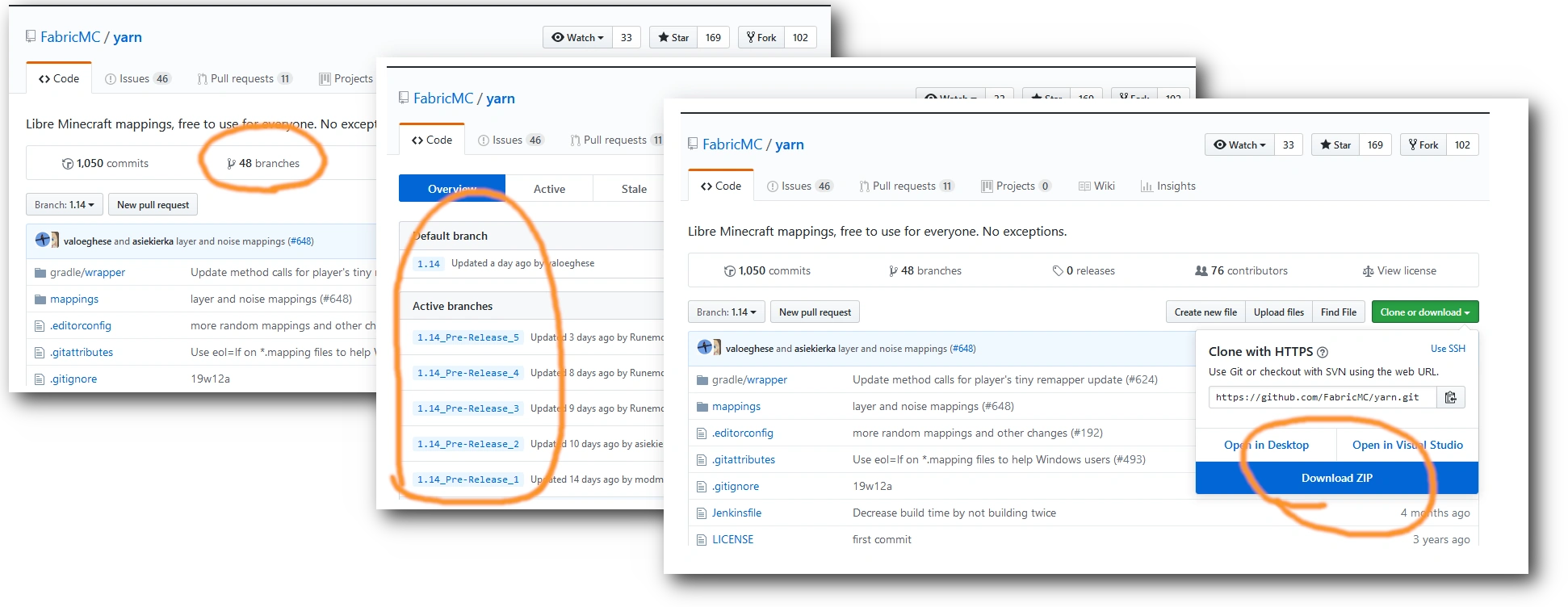This screenshot has height=607, width=1568.
Task: Click the help icon beside Clone with HTTPS
Action: click(x=1323, y=353)
